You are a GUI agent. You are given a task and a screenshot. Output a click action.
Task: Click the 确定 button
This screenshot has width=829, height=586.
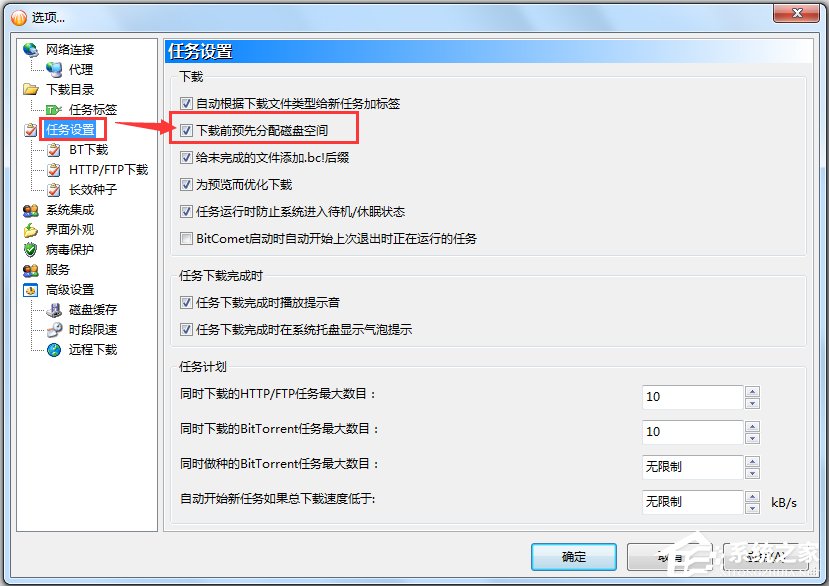[574, 556]
